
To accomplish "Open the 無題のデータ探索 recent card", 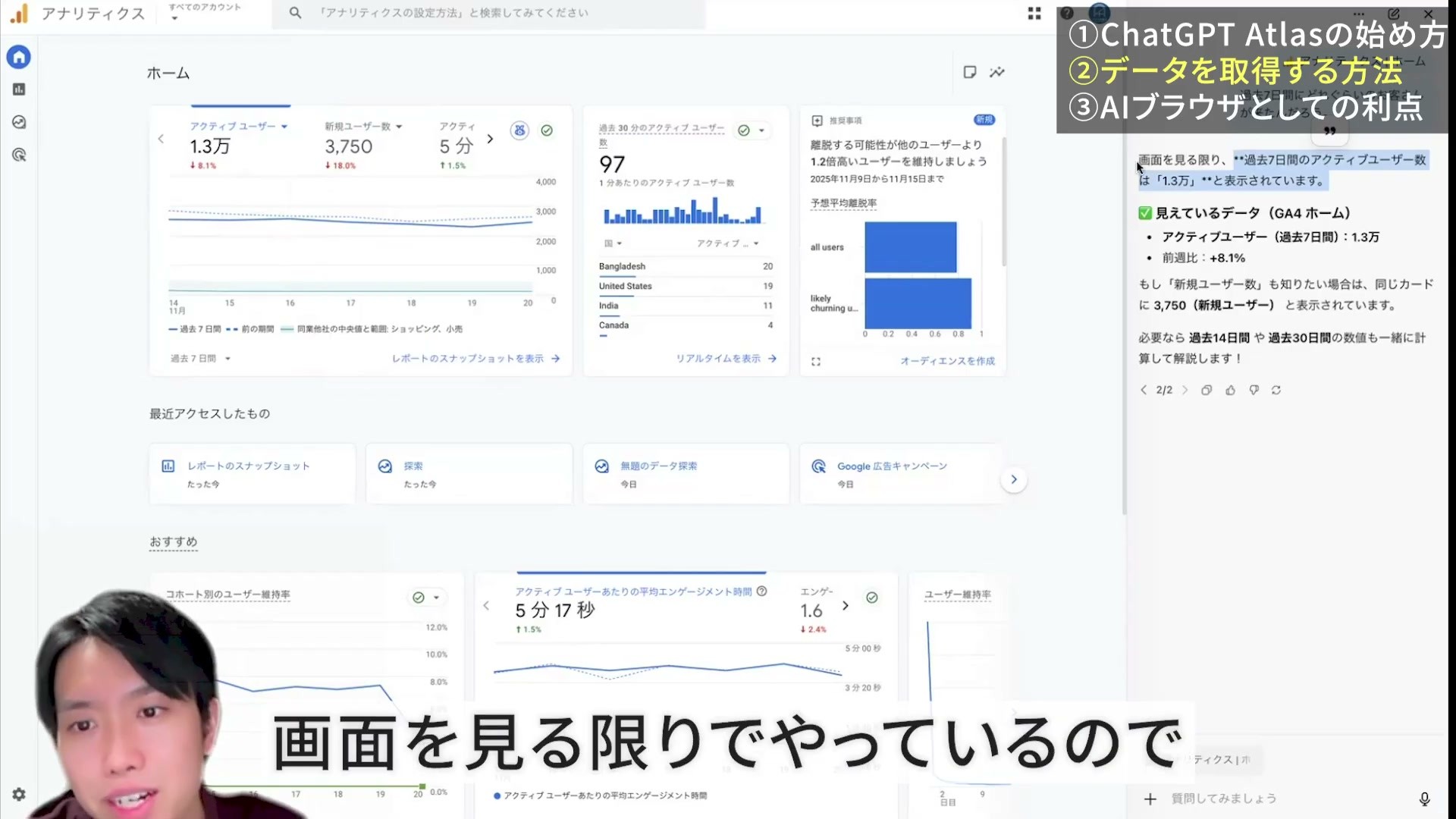I will point(686,474).
